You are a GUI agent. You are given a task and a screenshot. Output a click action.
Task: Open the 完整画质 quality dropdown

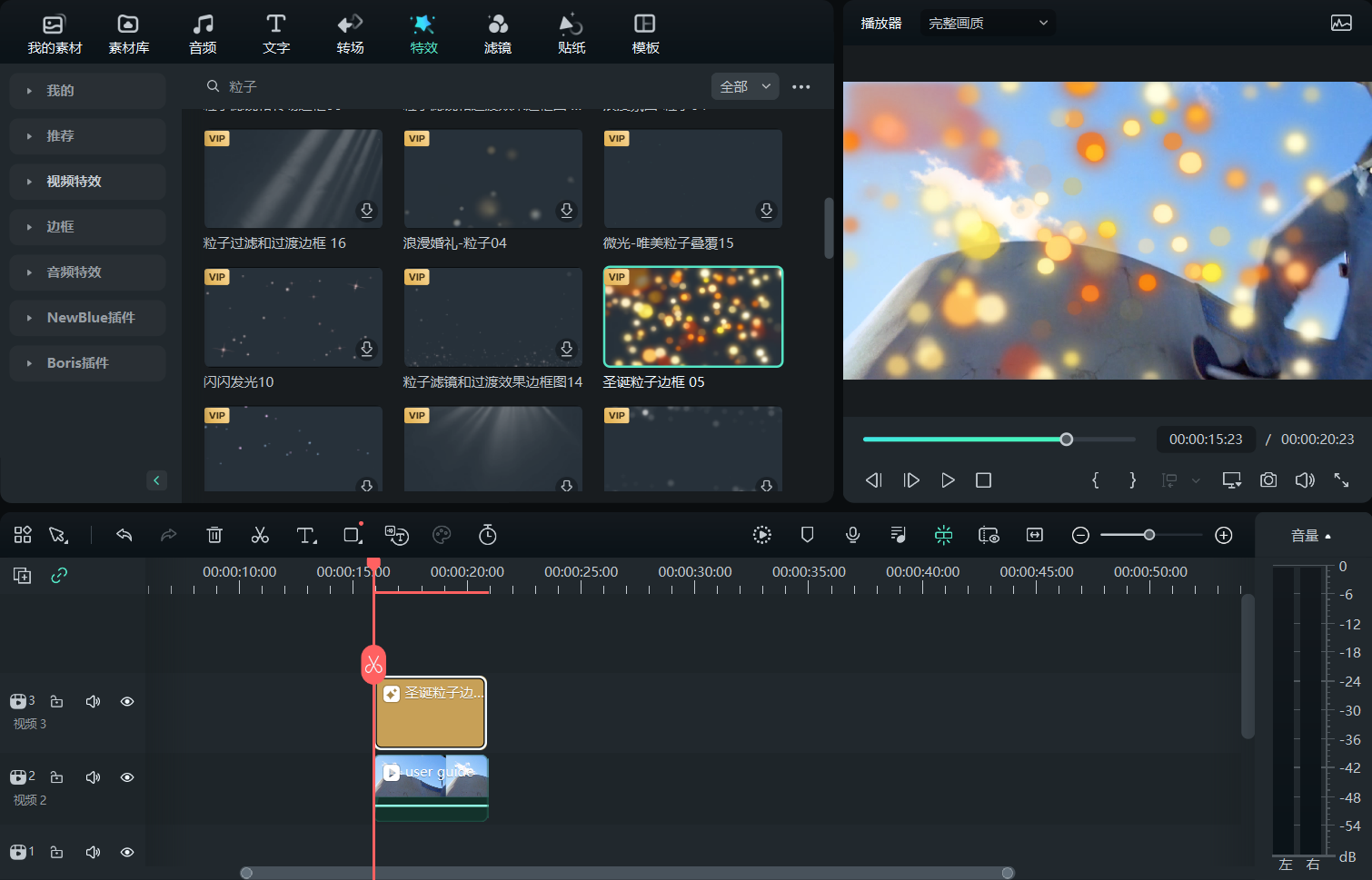click(x=987, y=23)
